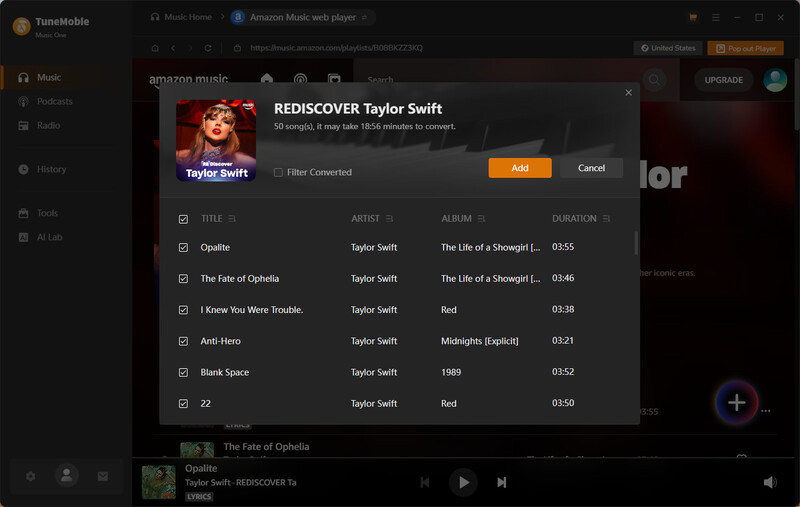Go to Music Home breadcrumb
The image size is (800, 507).
182,17
